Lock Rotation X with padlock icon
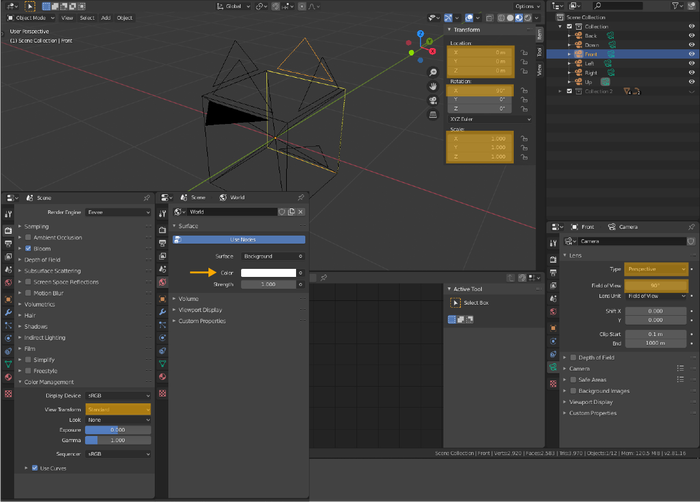700x502 pixels. coord(524,91)
